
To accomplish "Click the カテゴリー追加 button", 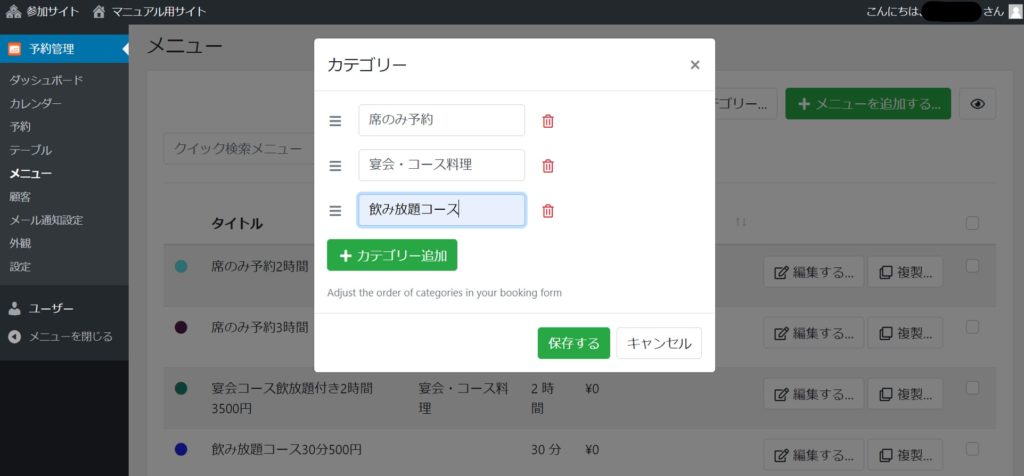I will point(392,255).
